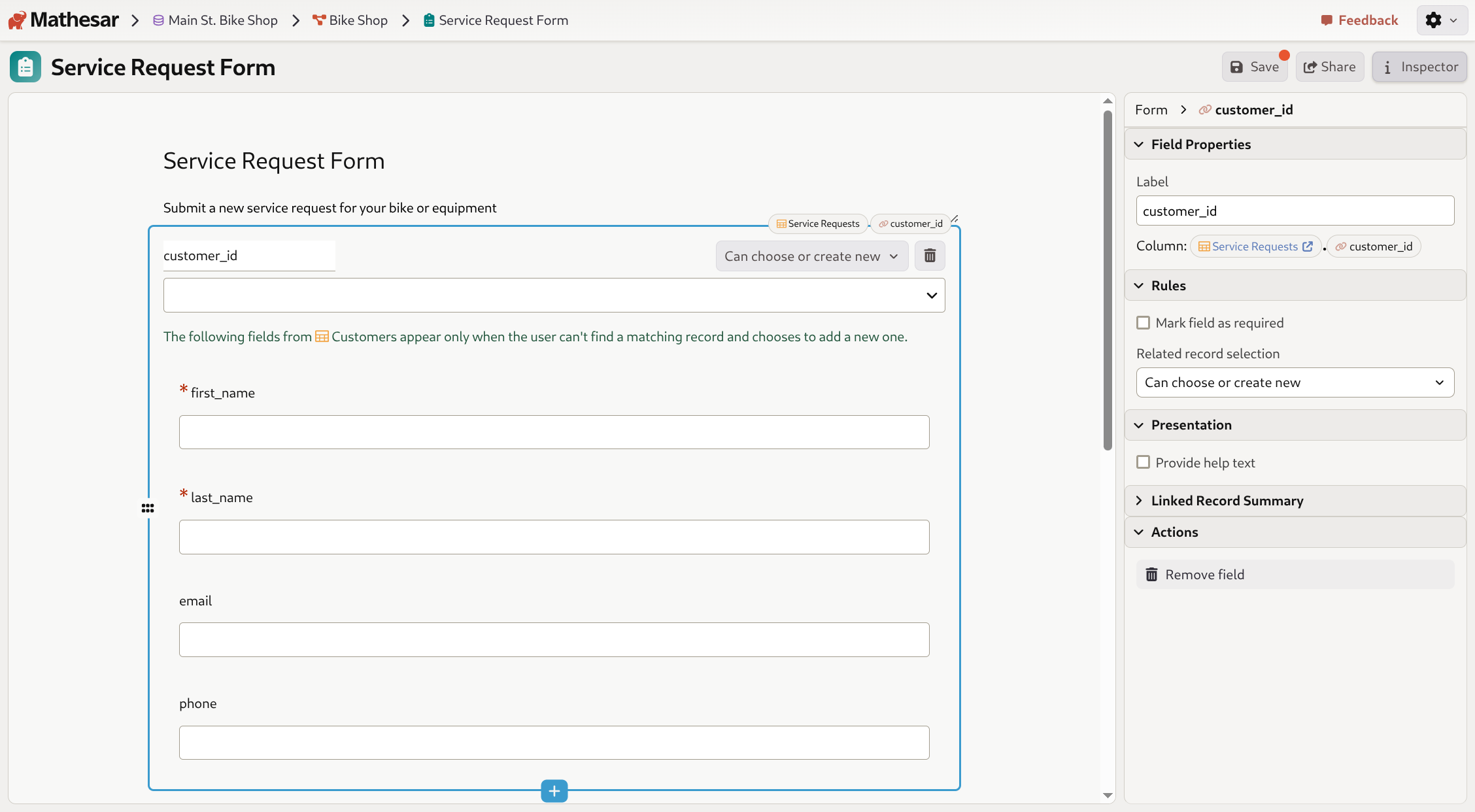This screenshot has height=812, width=1475.
Task: Click the teal form icon beside page title
Action: point(25,67)
